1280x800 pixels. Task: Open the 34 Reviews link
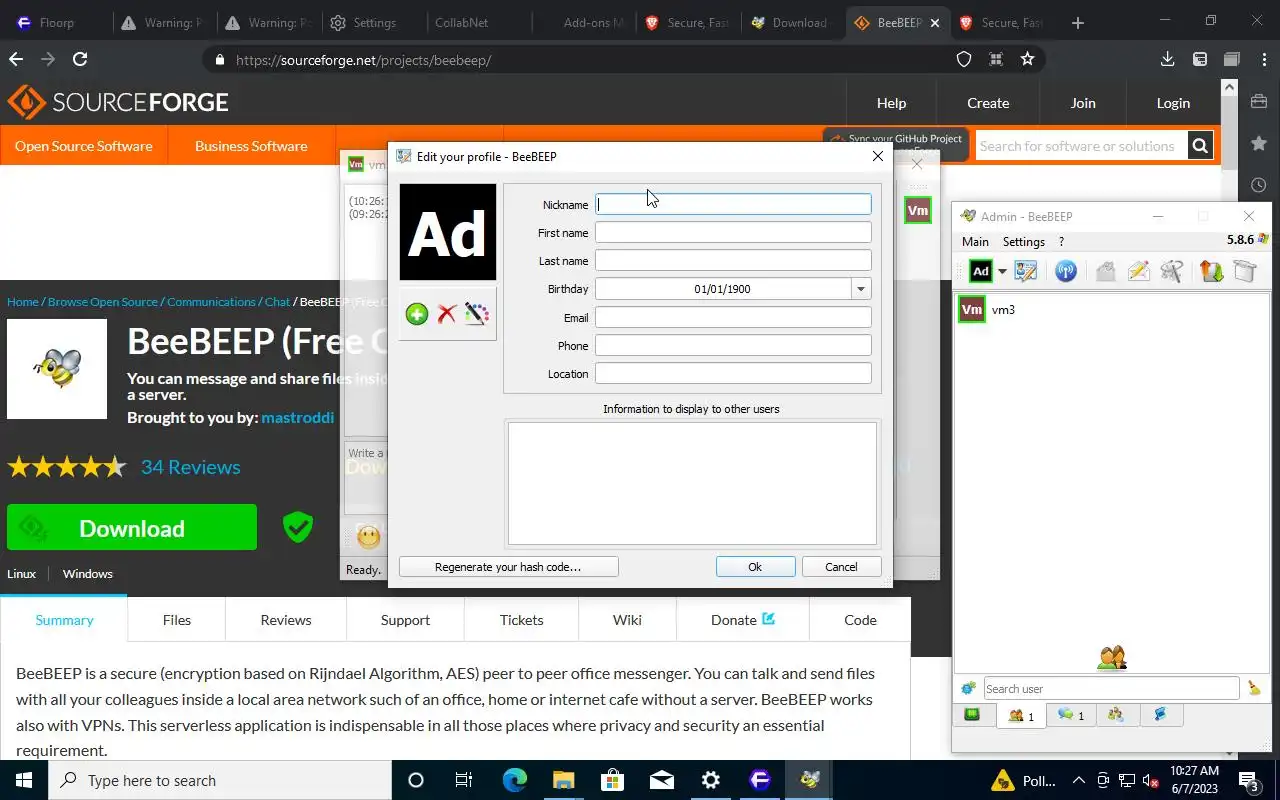190,467
